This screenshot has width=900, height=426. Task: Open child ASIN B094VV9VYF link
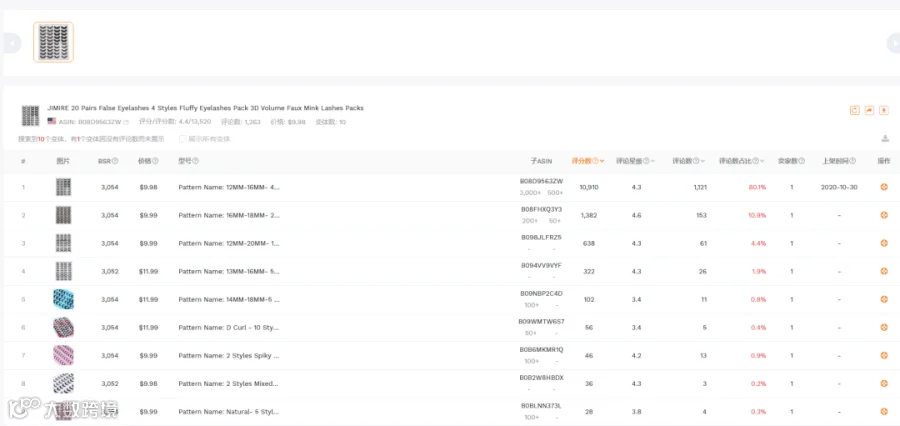click(541, 265)
